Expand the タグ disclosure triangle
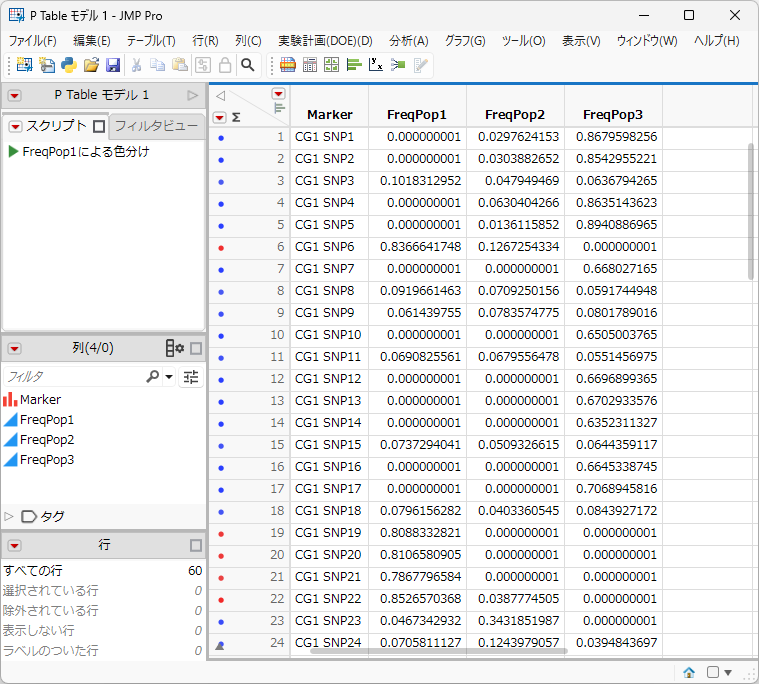This screenshot has width=759, height=684. (8, 517)
